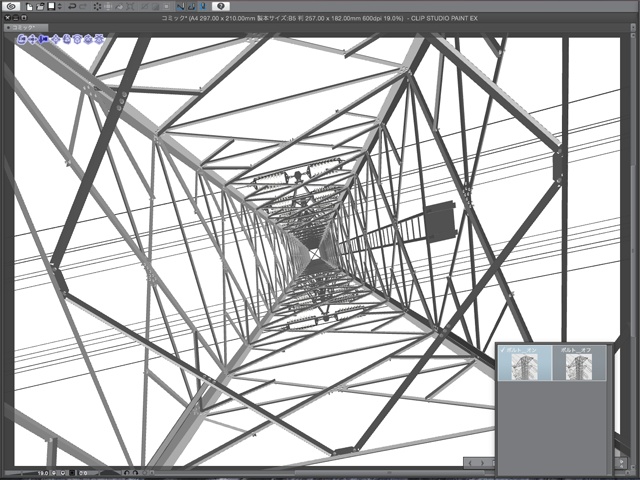The image size is (640, 480).
Task: Select the コミック document tab
Action: [x=26, y=28]
